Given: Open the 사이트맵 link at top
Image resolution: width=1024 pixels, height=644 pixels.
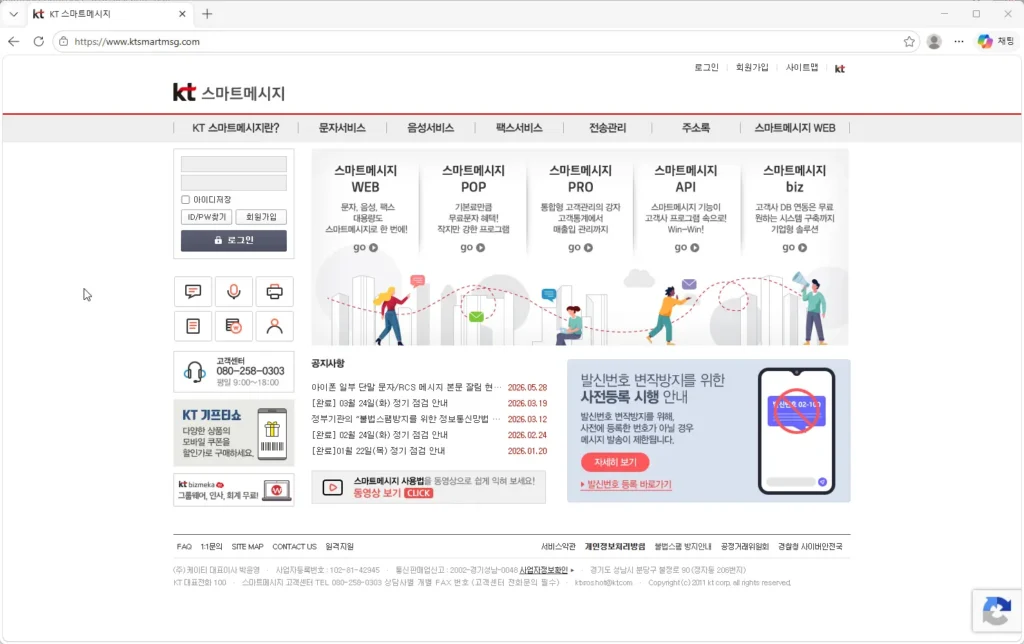Looking at the screenshot, I should (802, 67).
